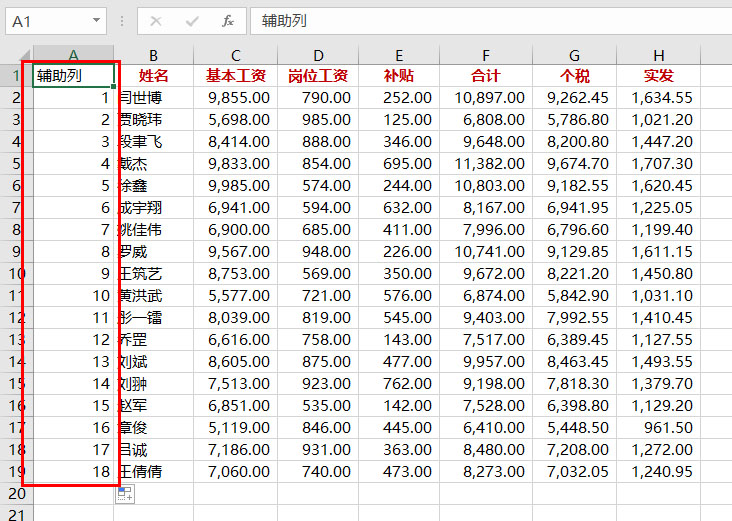
Task: Click net pay value 1,225.05
Action: (659, 207)
